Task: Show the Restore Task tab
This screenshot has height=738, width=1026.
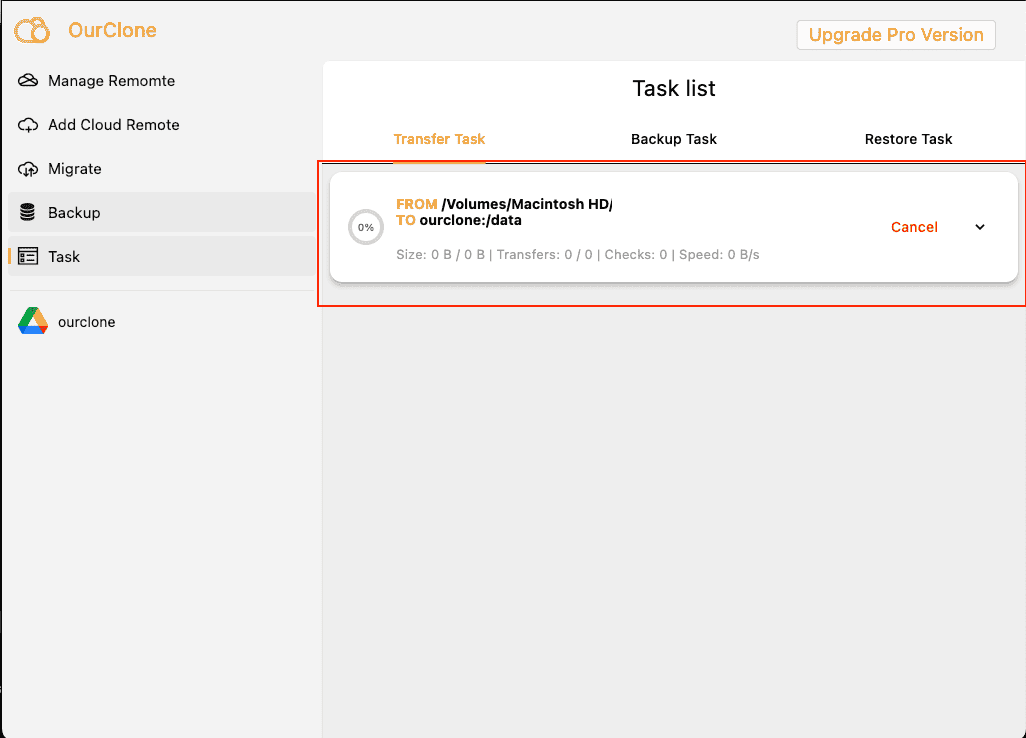Action: (x=908, y=139)
